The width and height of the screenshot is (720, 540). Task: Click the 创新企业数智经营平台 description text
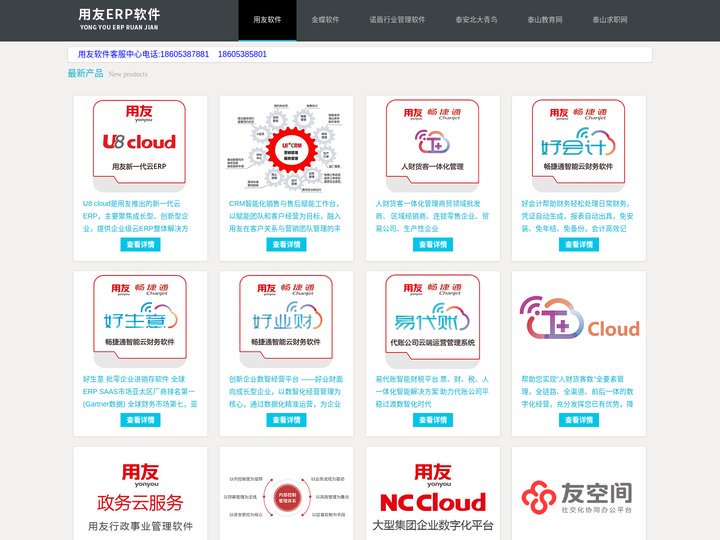coord(286,392)
